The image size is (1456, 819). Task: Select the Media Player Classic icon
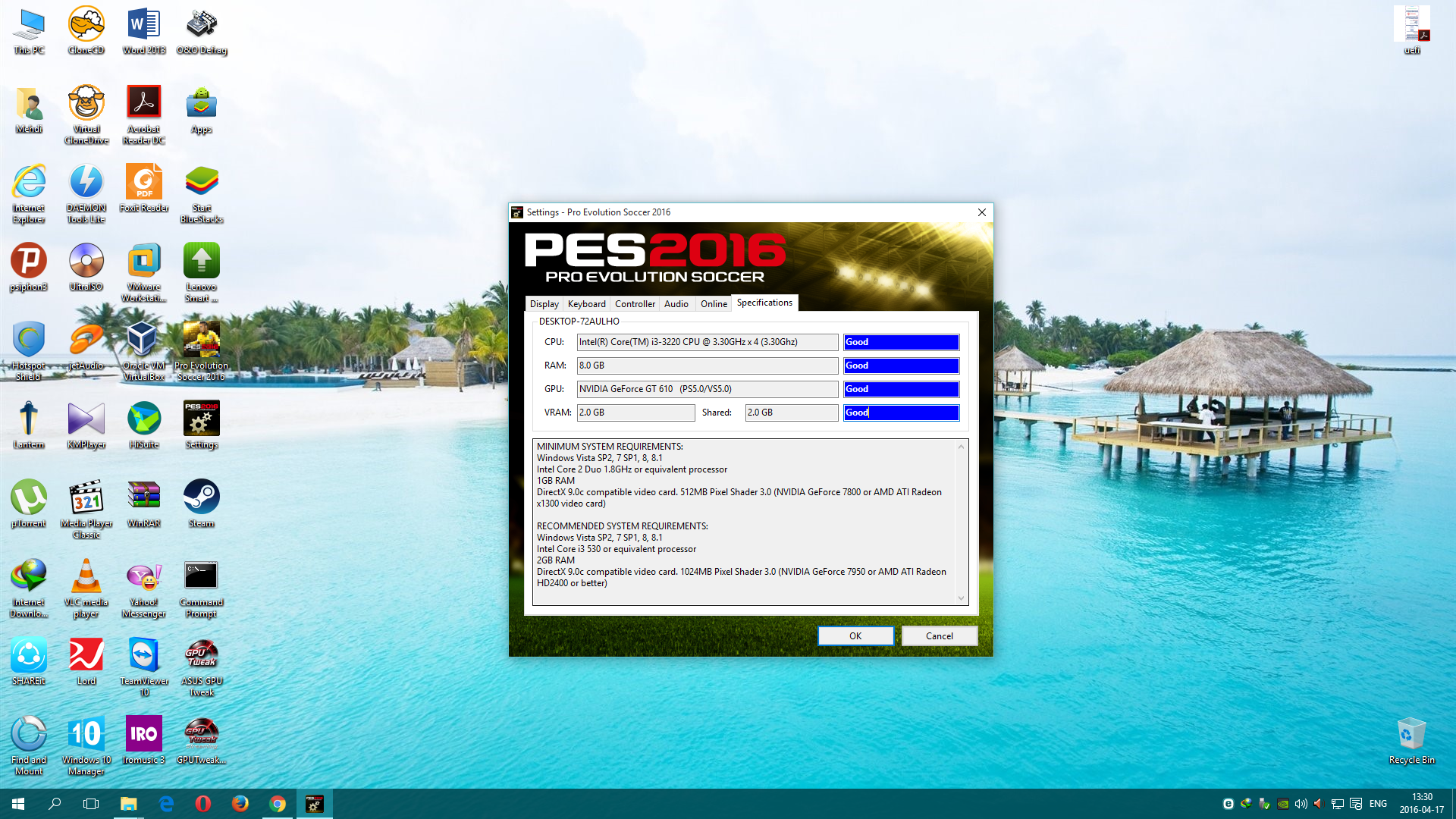click(86, 509)
